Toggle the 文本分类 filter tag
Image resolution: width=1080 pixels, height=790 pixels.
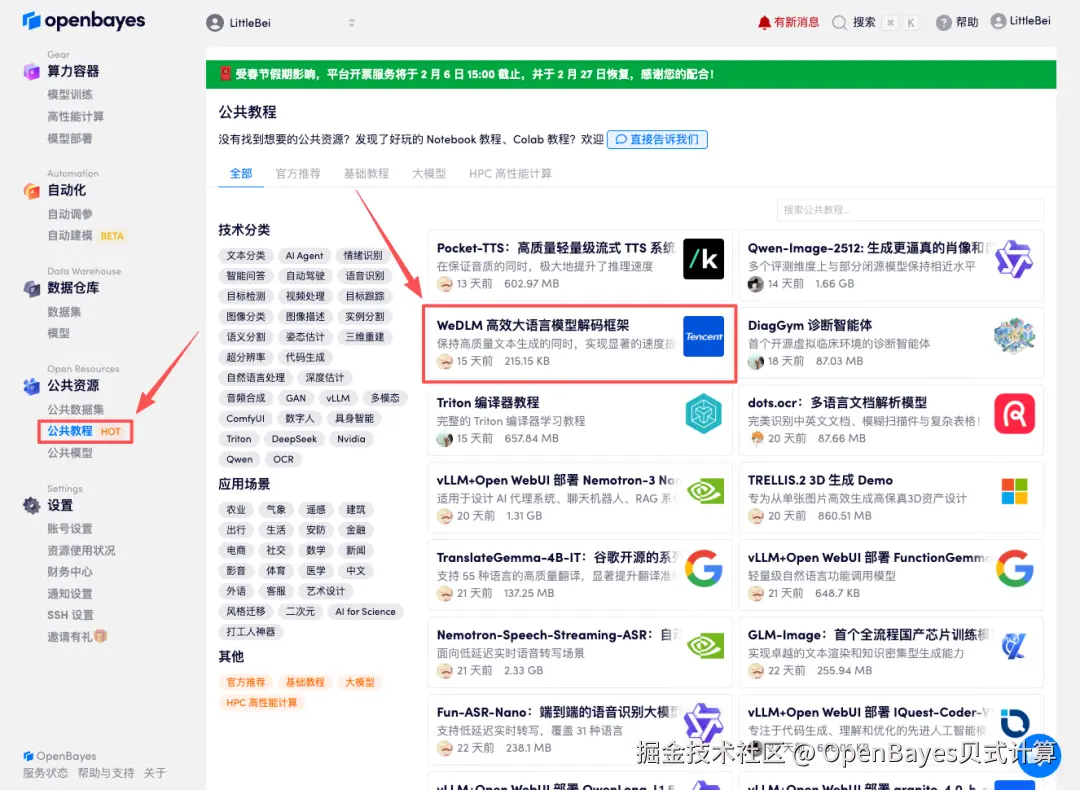coord(245,254)
